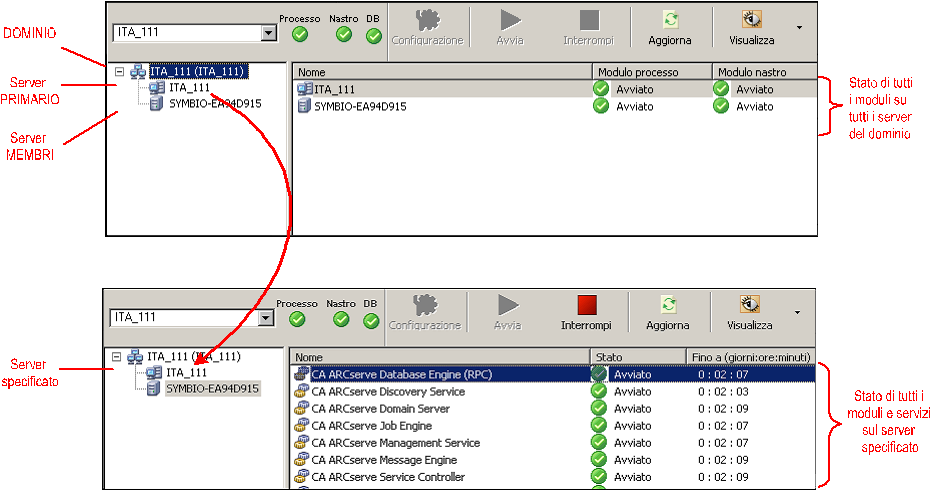Select CA ARCserve Service Controller row

553,477
